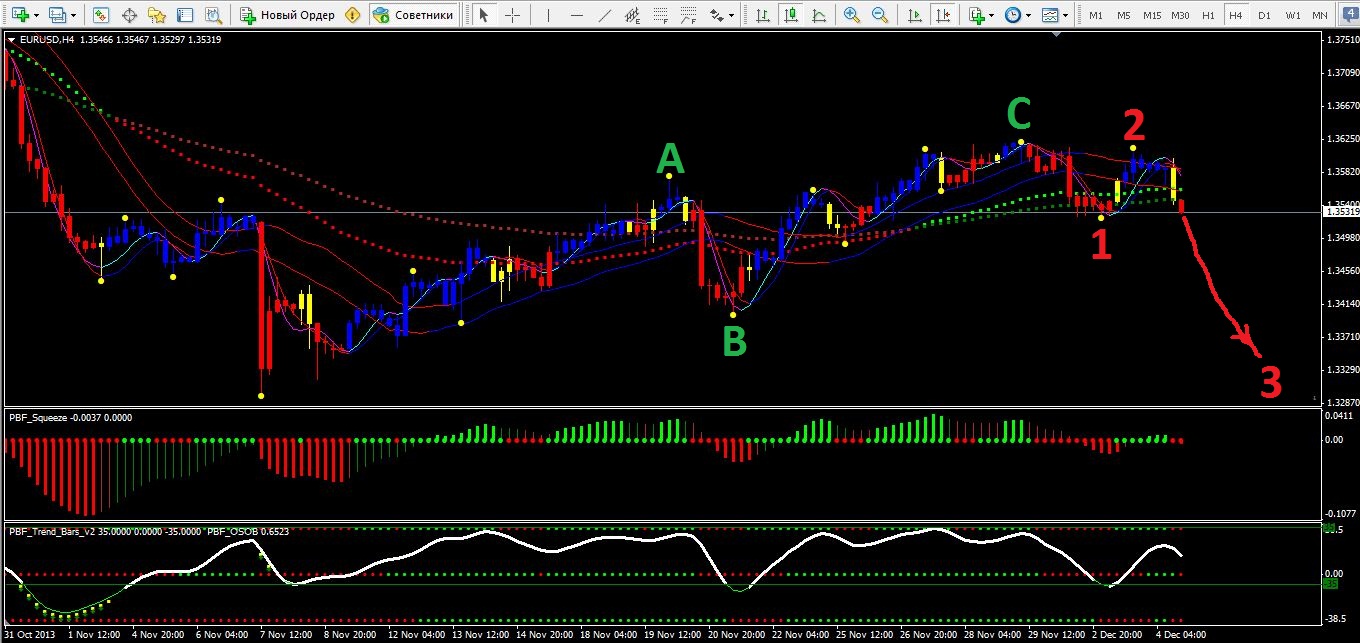Click the 7 Nov 12:00 time label
The width and height of the screenshot is (1360, 643).
tap(284, 635)
